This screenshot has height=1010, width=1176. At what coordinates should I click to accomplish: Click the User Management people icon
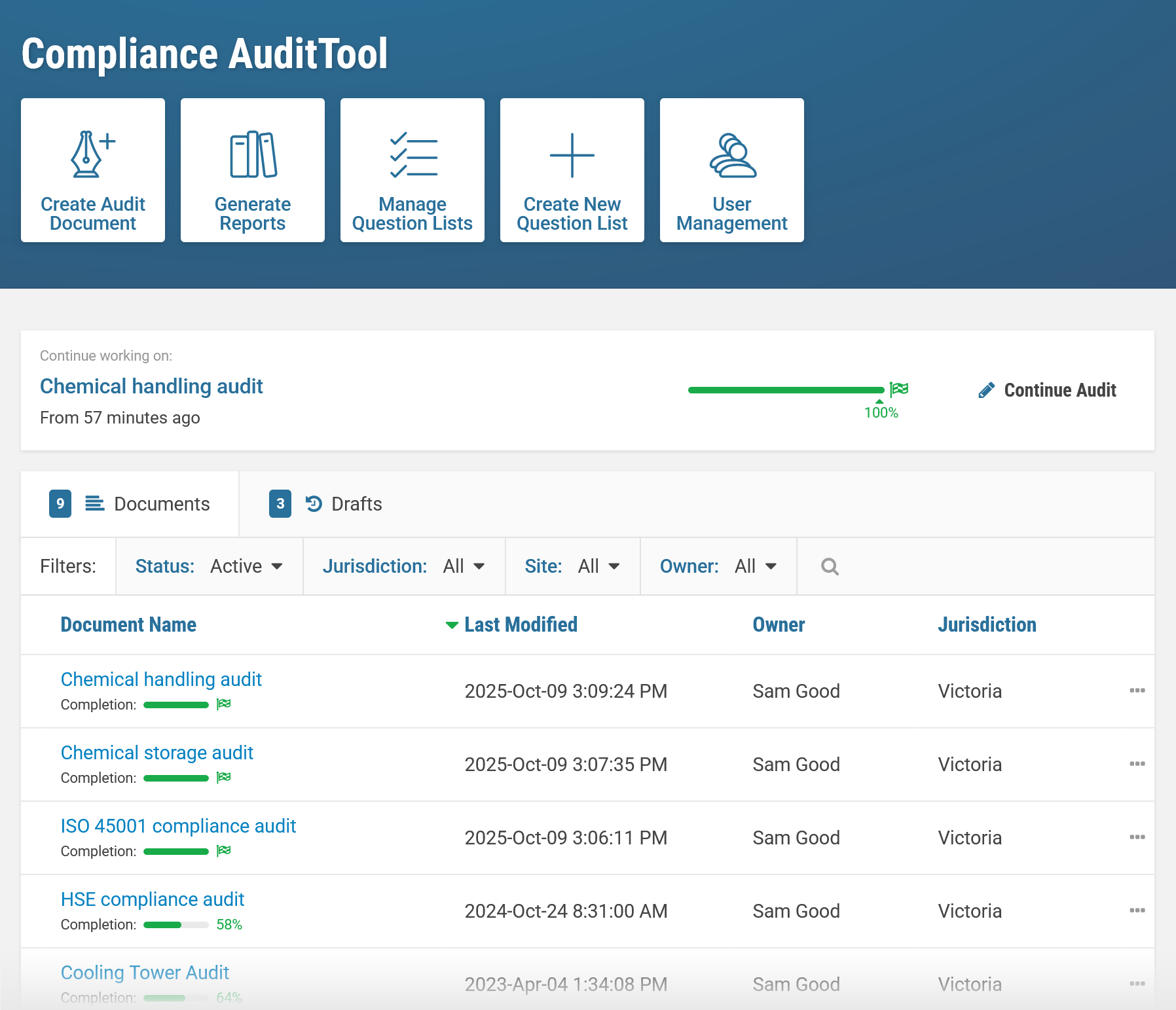tap(733, 155)
